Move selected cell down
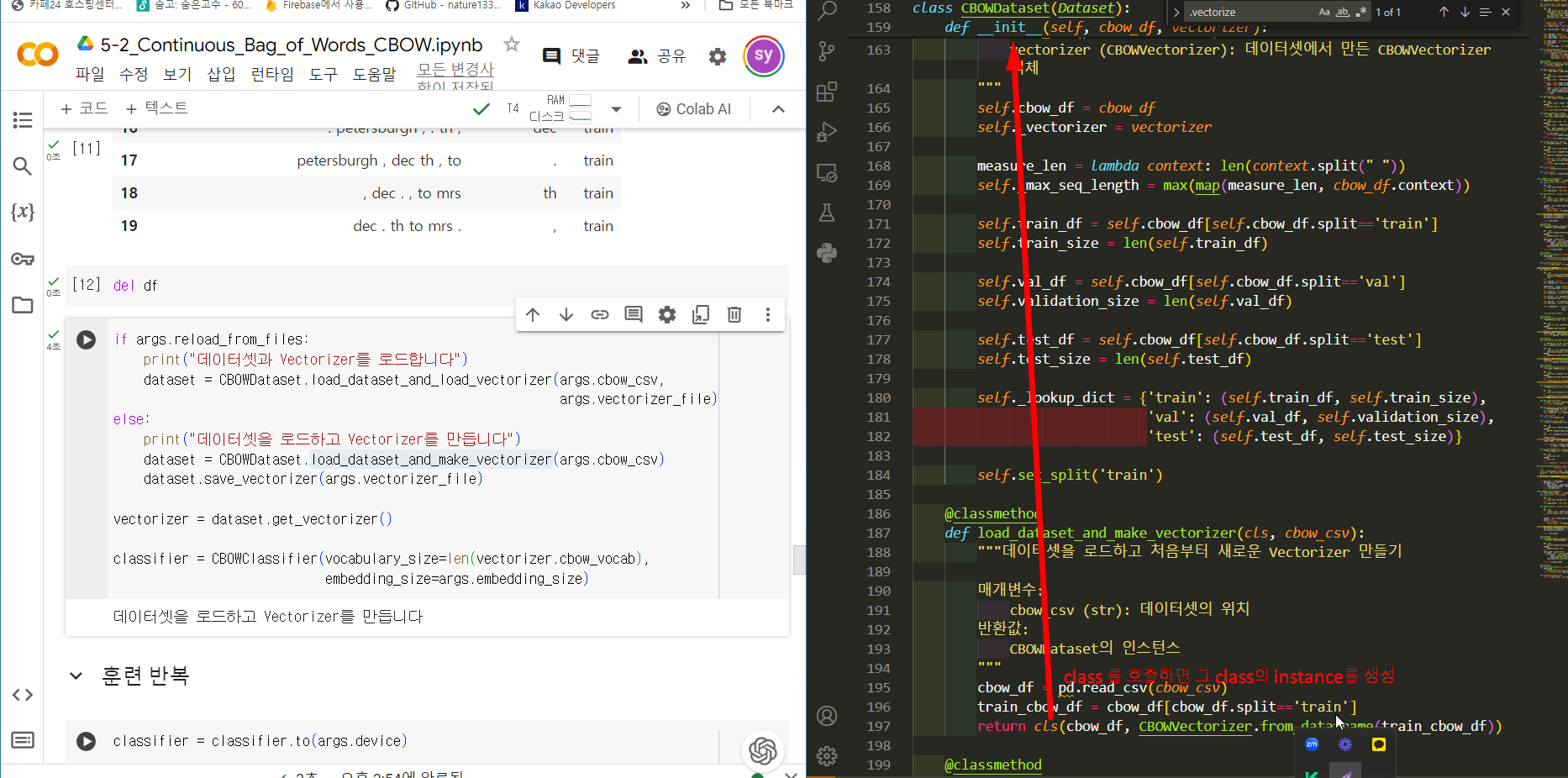 click(x=566, y=314)
